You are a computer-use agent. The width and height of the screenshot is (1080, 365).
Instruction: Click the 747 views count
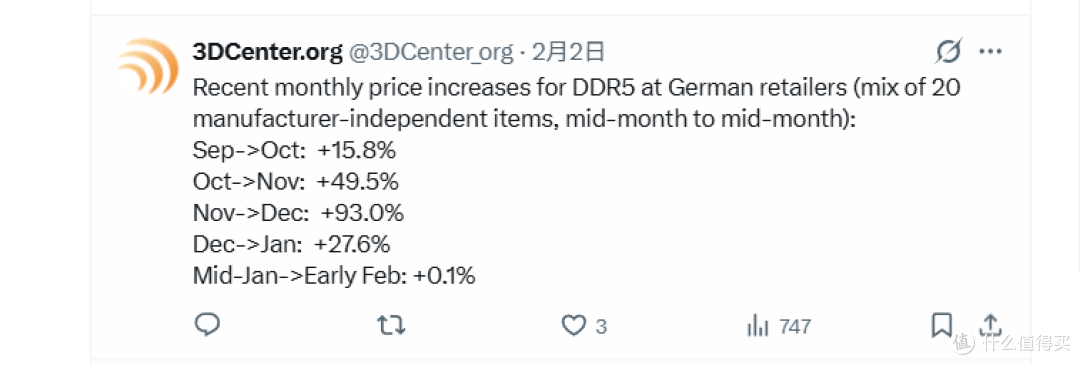click(795, 326)
